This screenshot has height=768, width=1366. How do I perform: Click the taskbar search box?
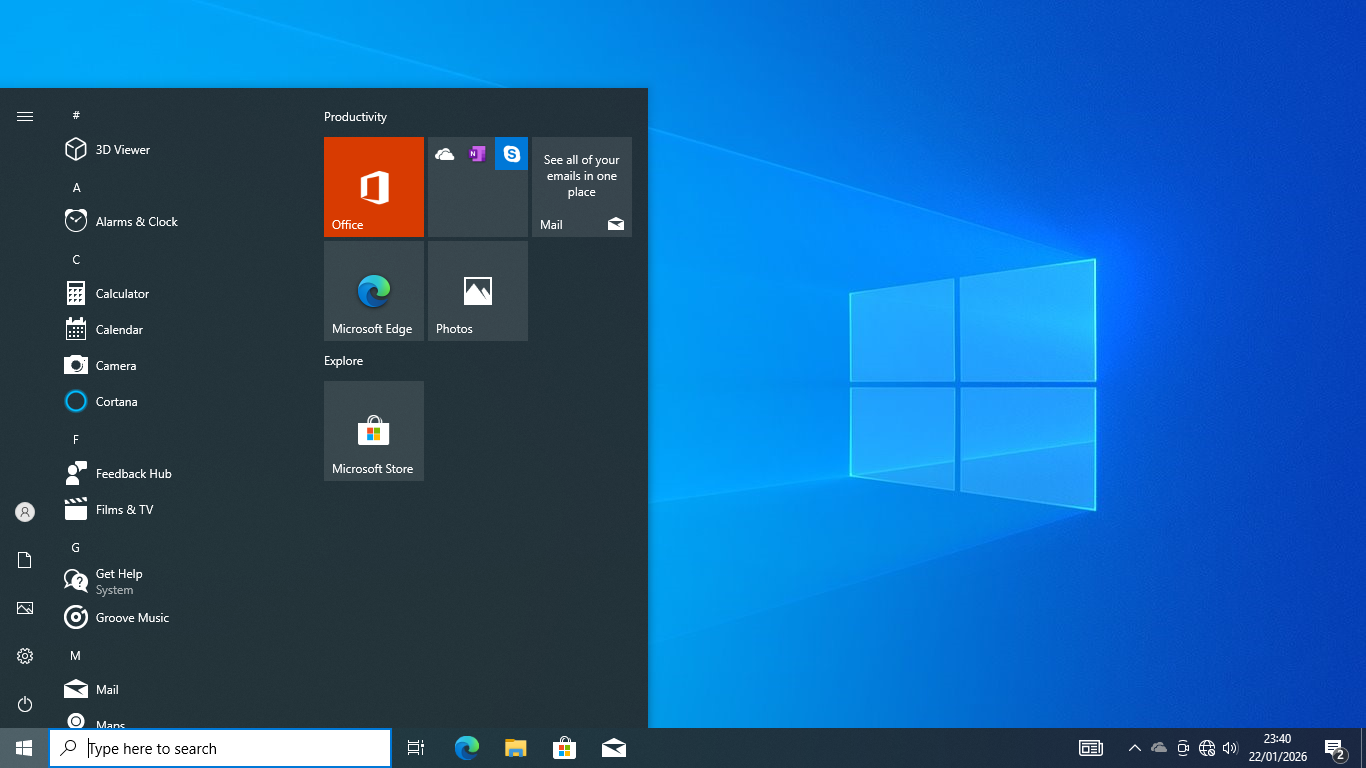point(220,748)
